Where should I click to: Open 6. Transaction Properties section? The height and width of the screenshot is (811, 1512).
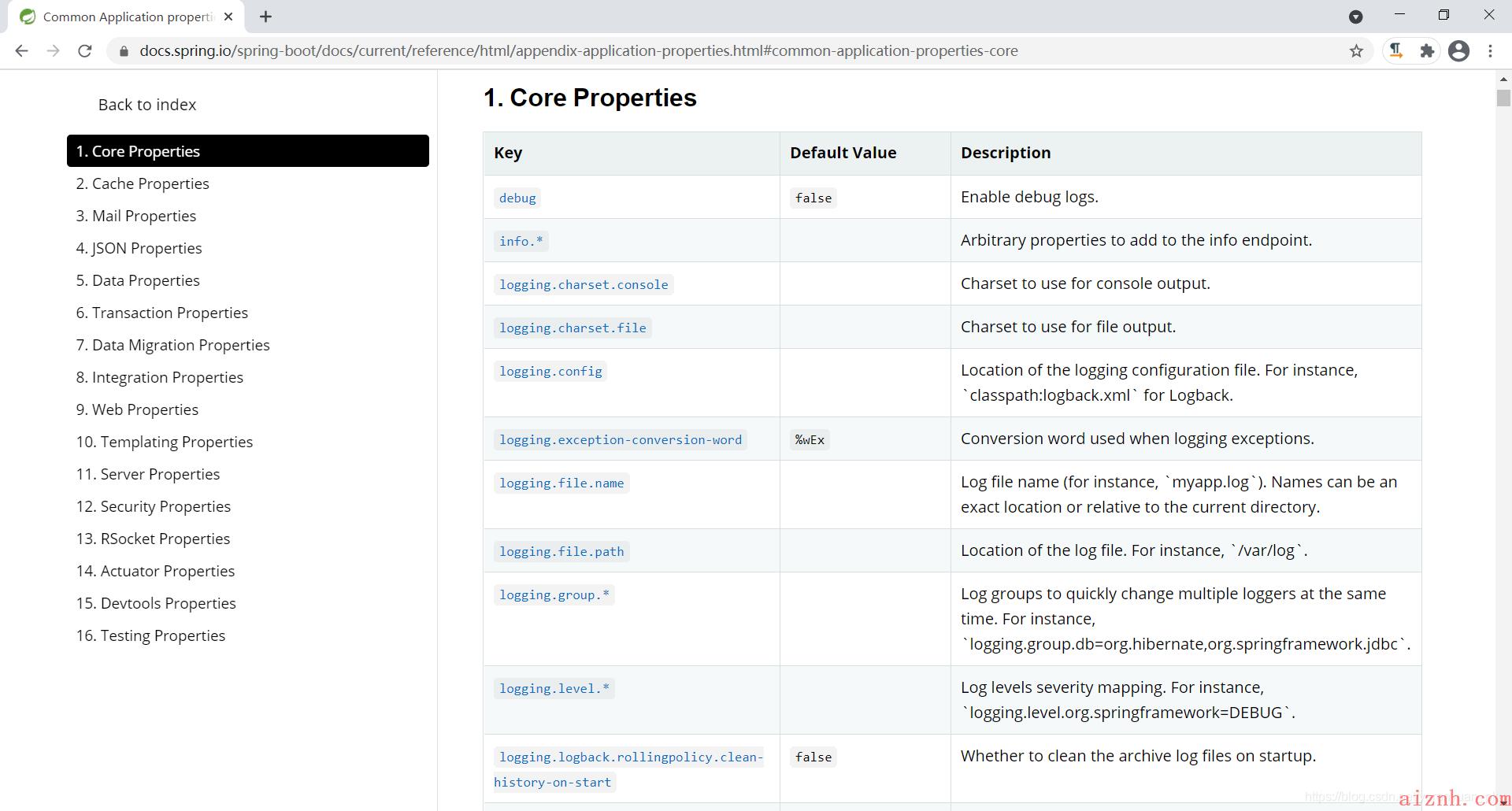click(162, 313)
